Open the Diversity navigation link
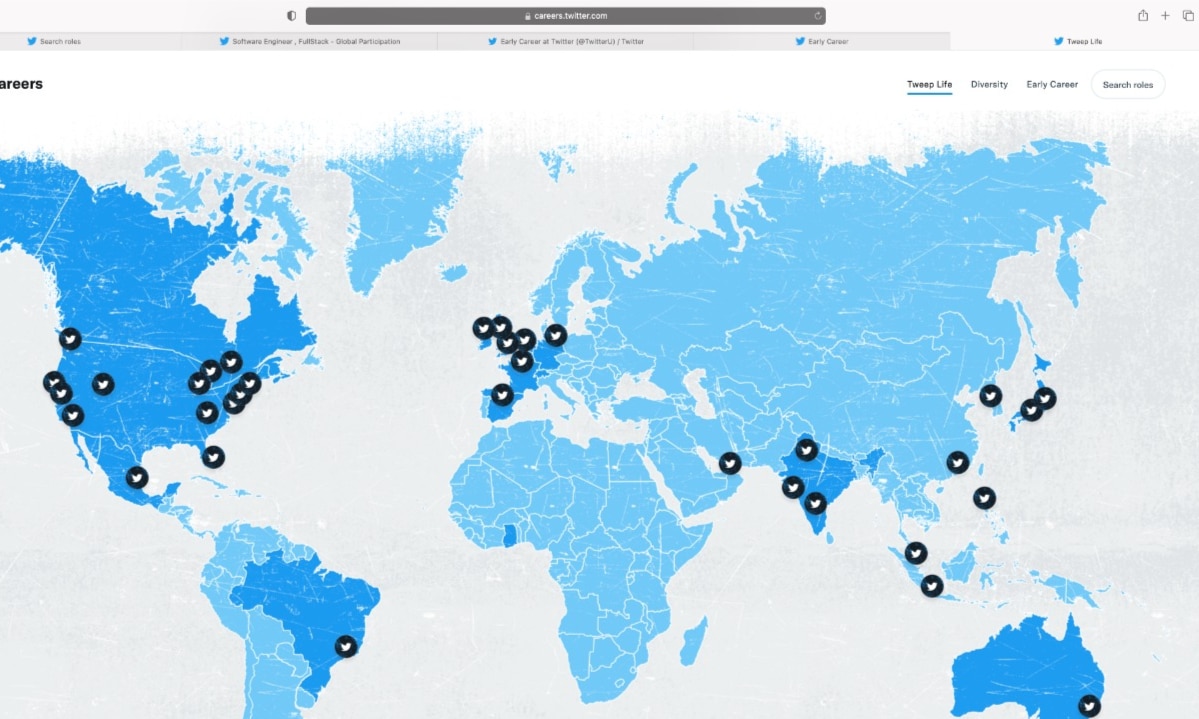Image resolution: width=1199 pixels, height=719 pixels. tap(989, 85)
